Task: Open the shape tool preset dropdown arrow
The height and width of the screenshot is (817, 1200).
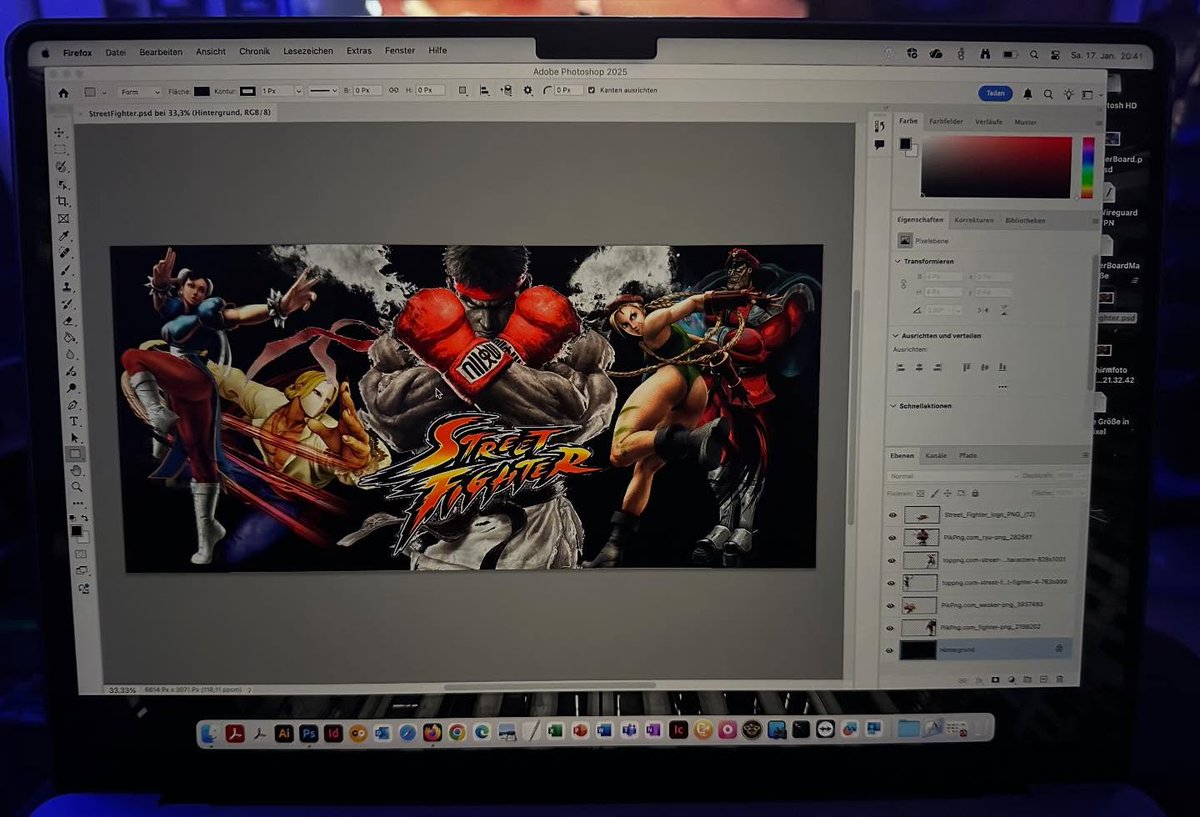Action: click(104, 92)
